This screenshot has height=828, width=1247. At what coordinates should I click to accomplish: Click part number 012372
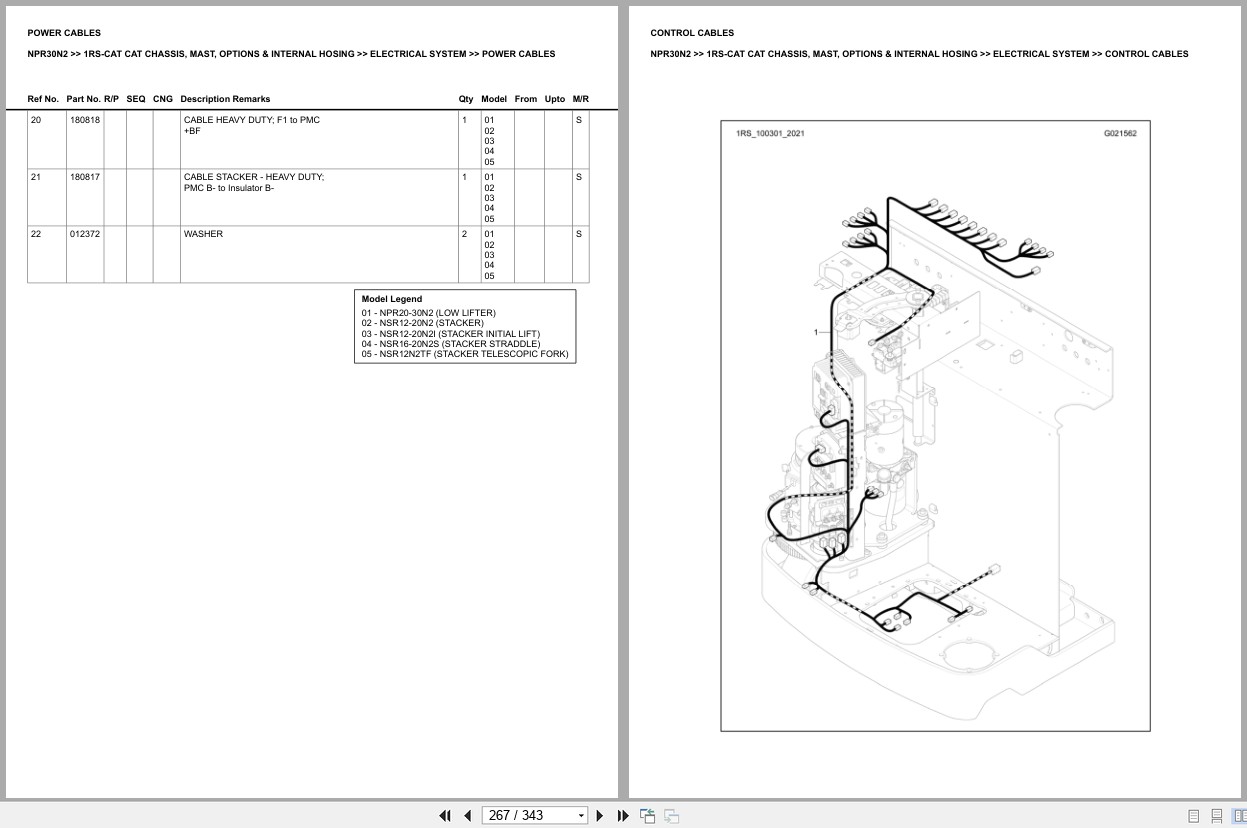coord(84,234)
